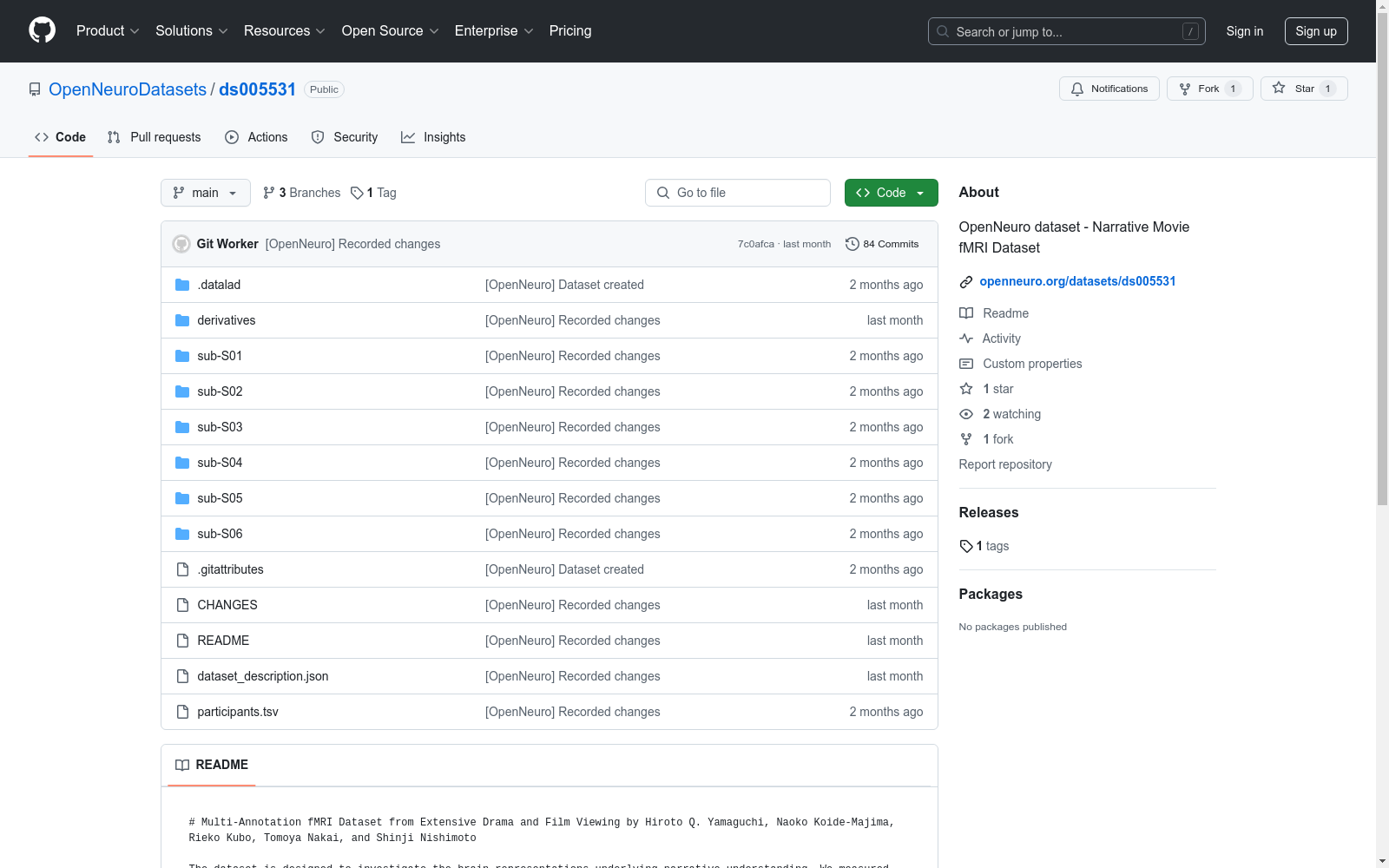View the 84 Commits history link

pyautogui.click(x=882, y=244)
